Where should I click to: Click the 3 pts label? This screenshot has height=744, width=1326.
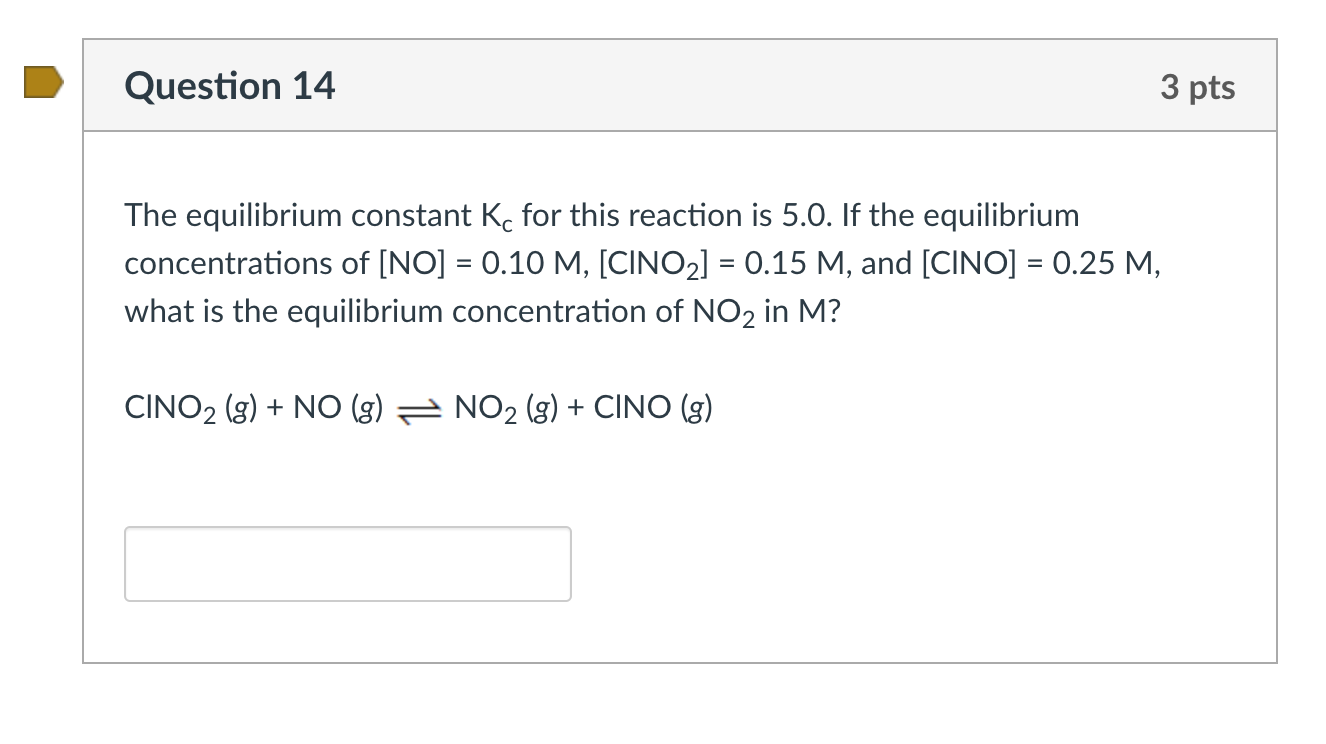point(1199,87)
